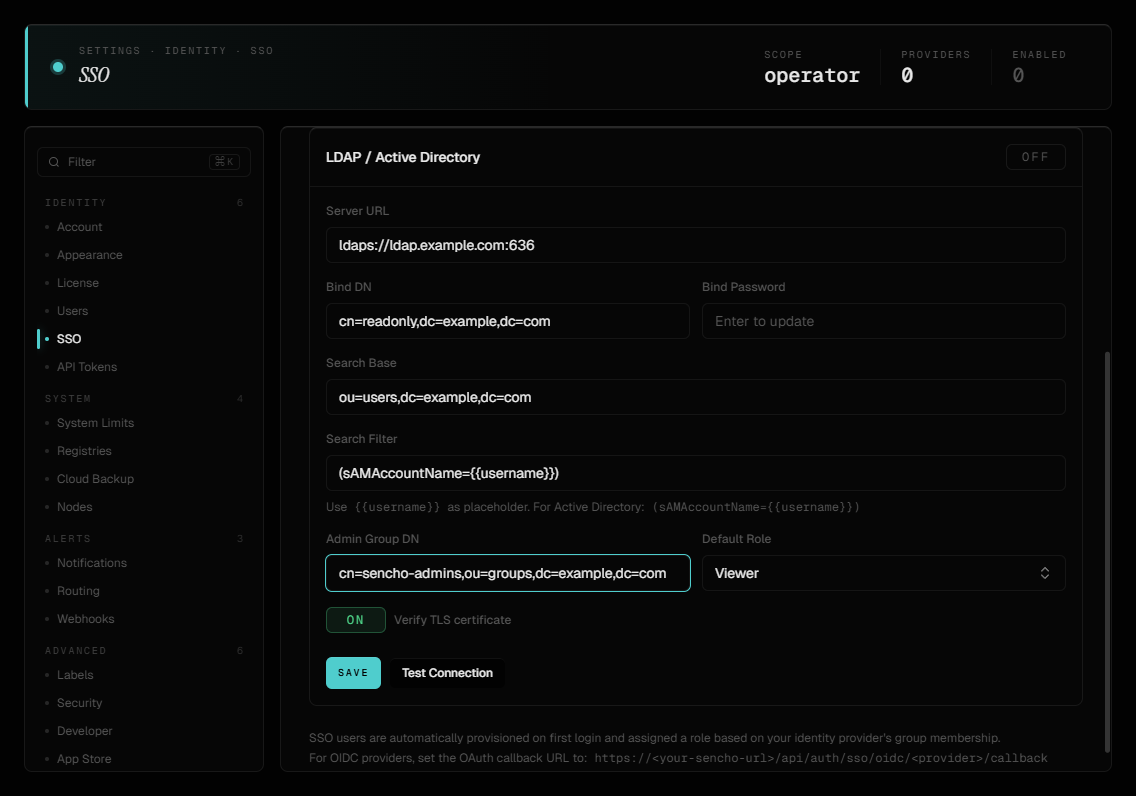The width and height of the screenshot is (1136, 796).
Task: Click the 'operator' scope value
Action: (811, 75)
